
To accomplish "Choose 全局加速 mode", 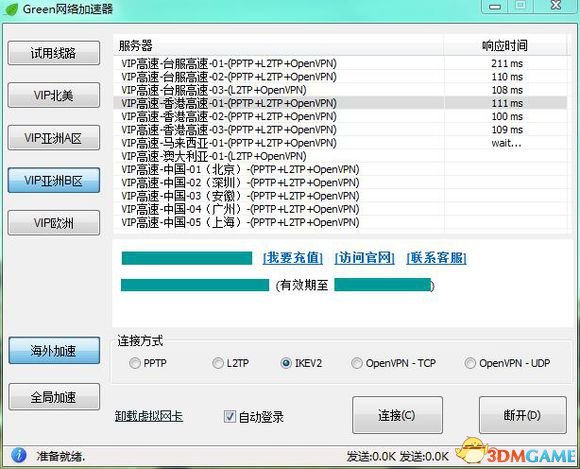I will pyautogui.click(x=54, y=397).
